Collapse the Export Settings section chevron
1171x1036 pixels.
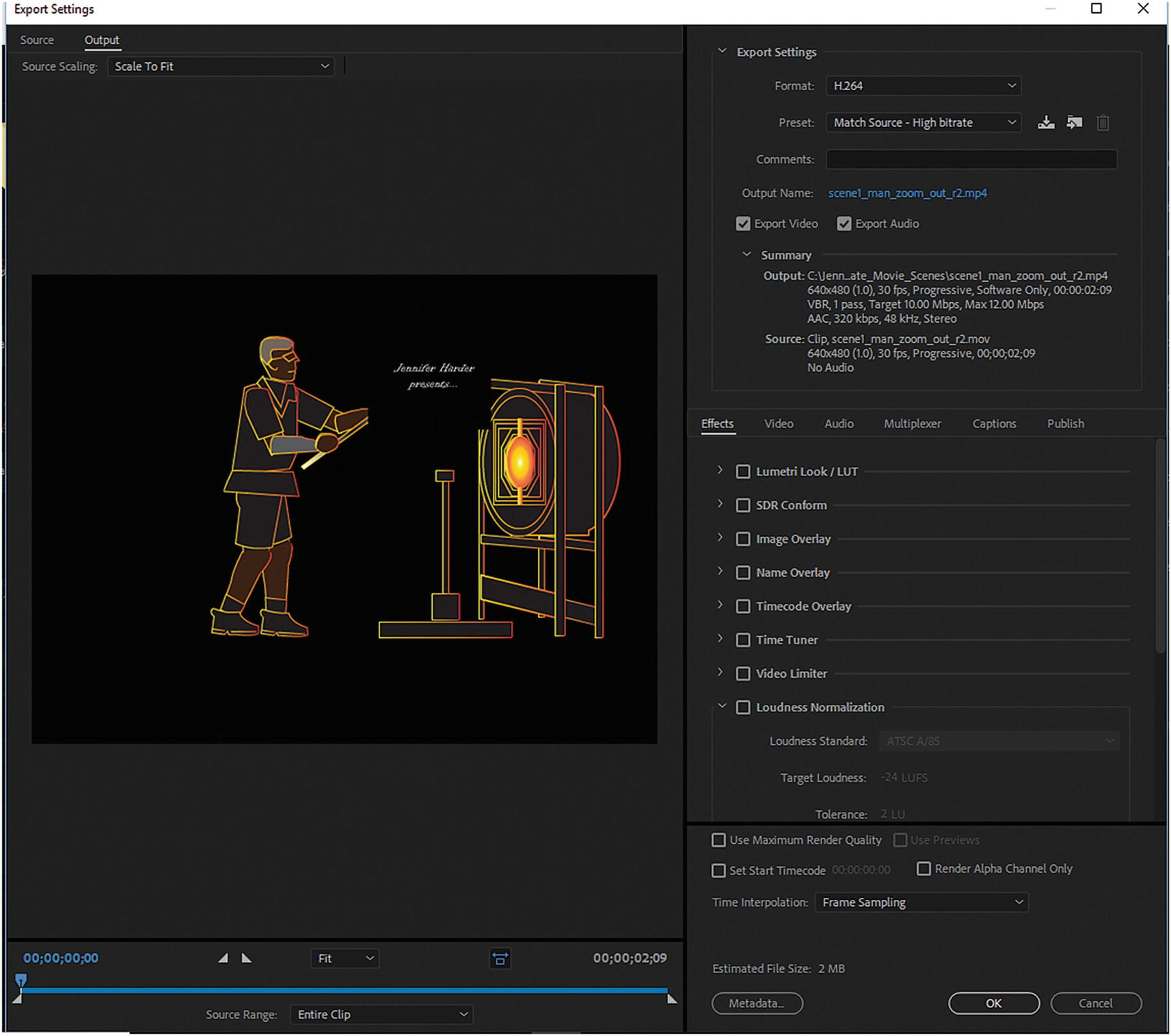[x=722, y=51]
